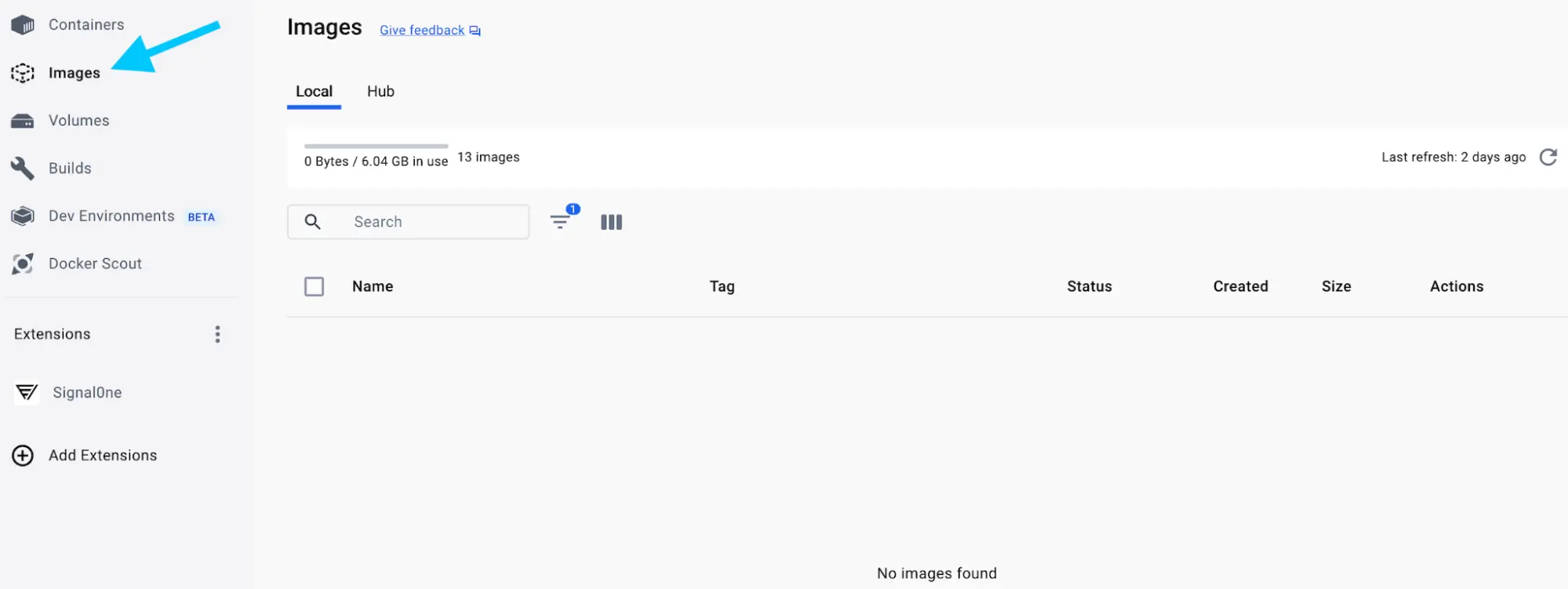This screenshot has height=589, width=1568.
Task: Launch Docker Scout from sidebar icon
Action: click(x=23, y=264)
